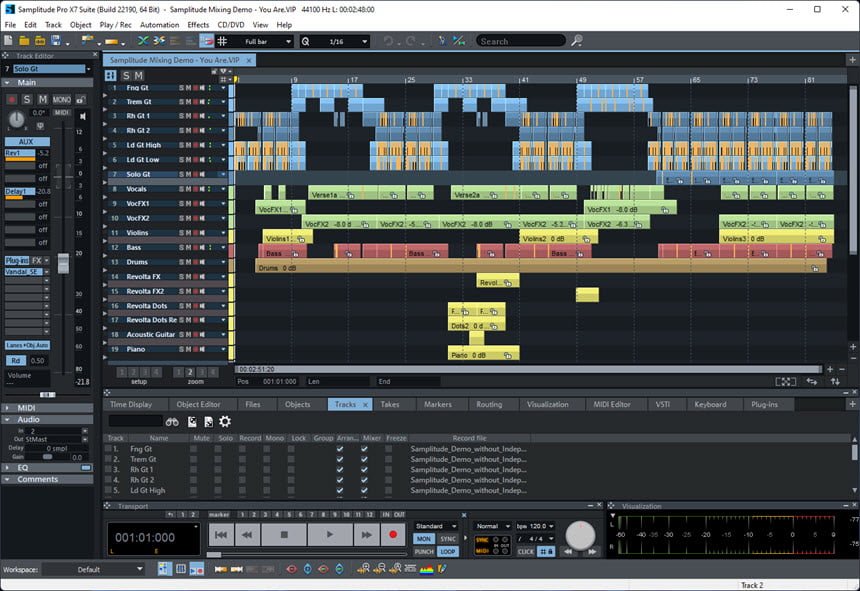This screenshot has height=591, width=860.
Task: Toggle the LOOP button in transport
Action: [x=448, y=552]
